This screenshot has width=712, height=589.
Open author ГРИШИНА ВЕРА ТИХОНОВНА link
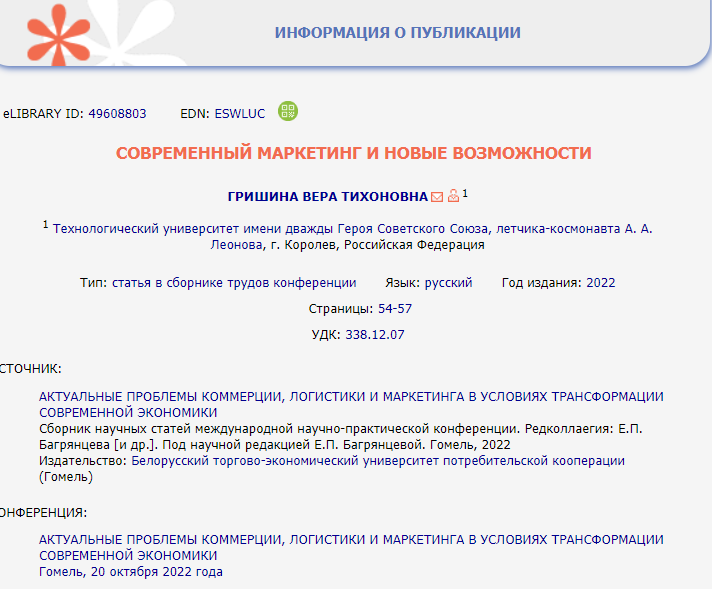(328, 197)
